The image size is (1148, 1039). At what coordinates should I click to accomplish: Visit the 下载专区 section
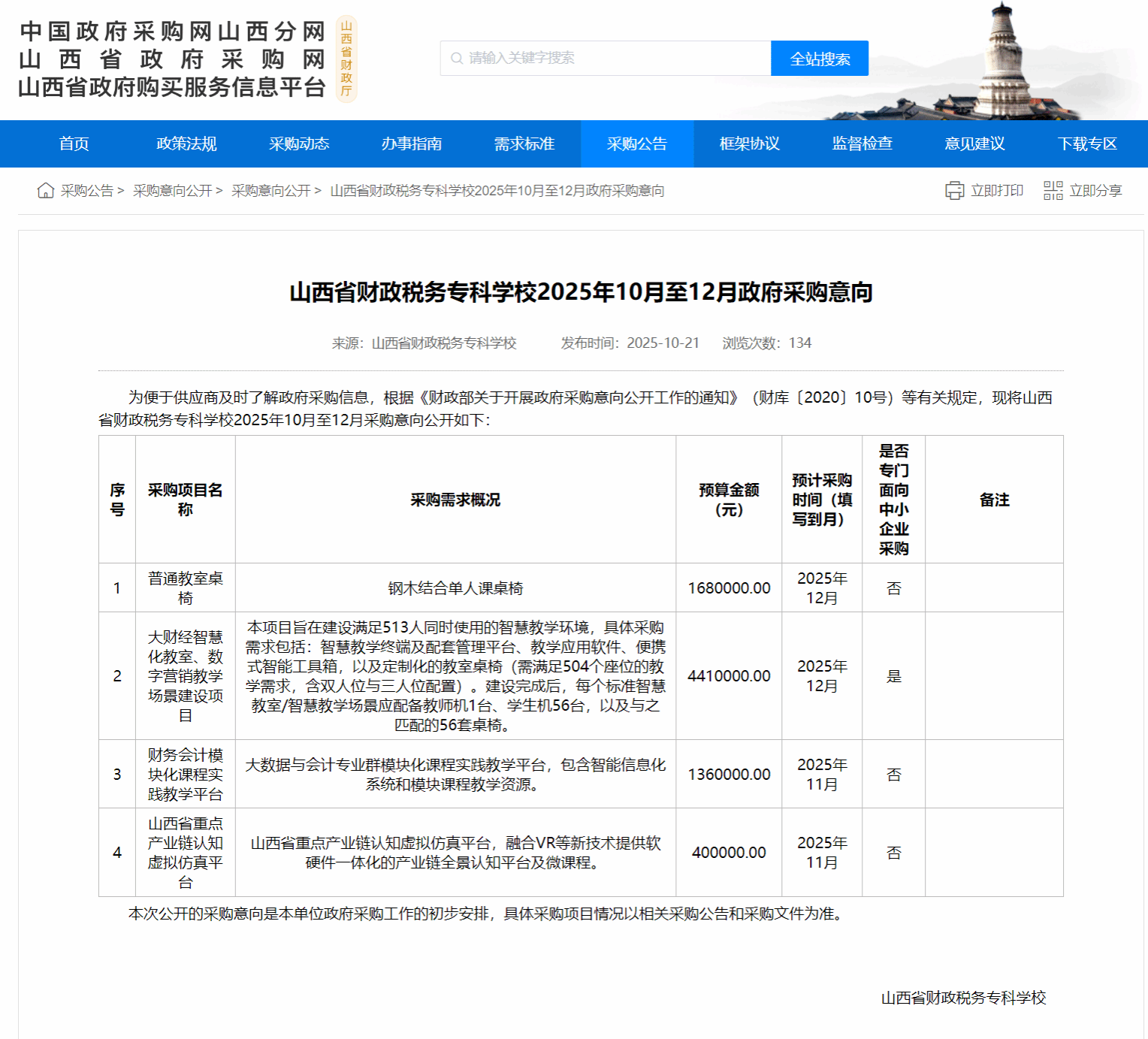coord(1087,143)
